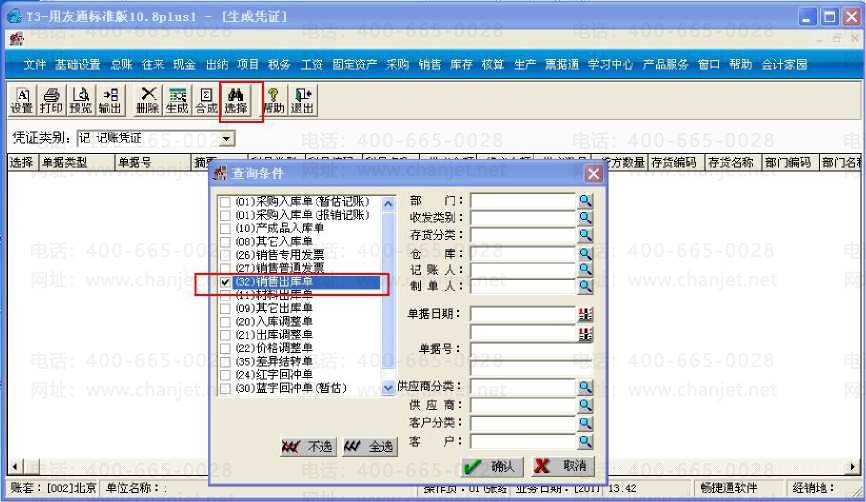Click document list scroll up arrow

[388, 204]
